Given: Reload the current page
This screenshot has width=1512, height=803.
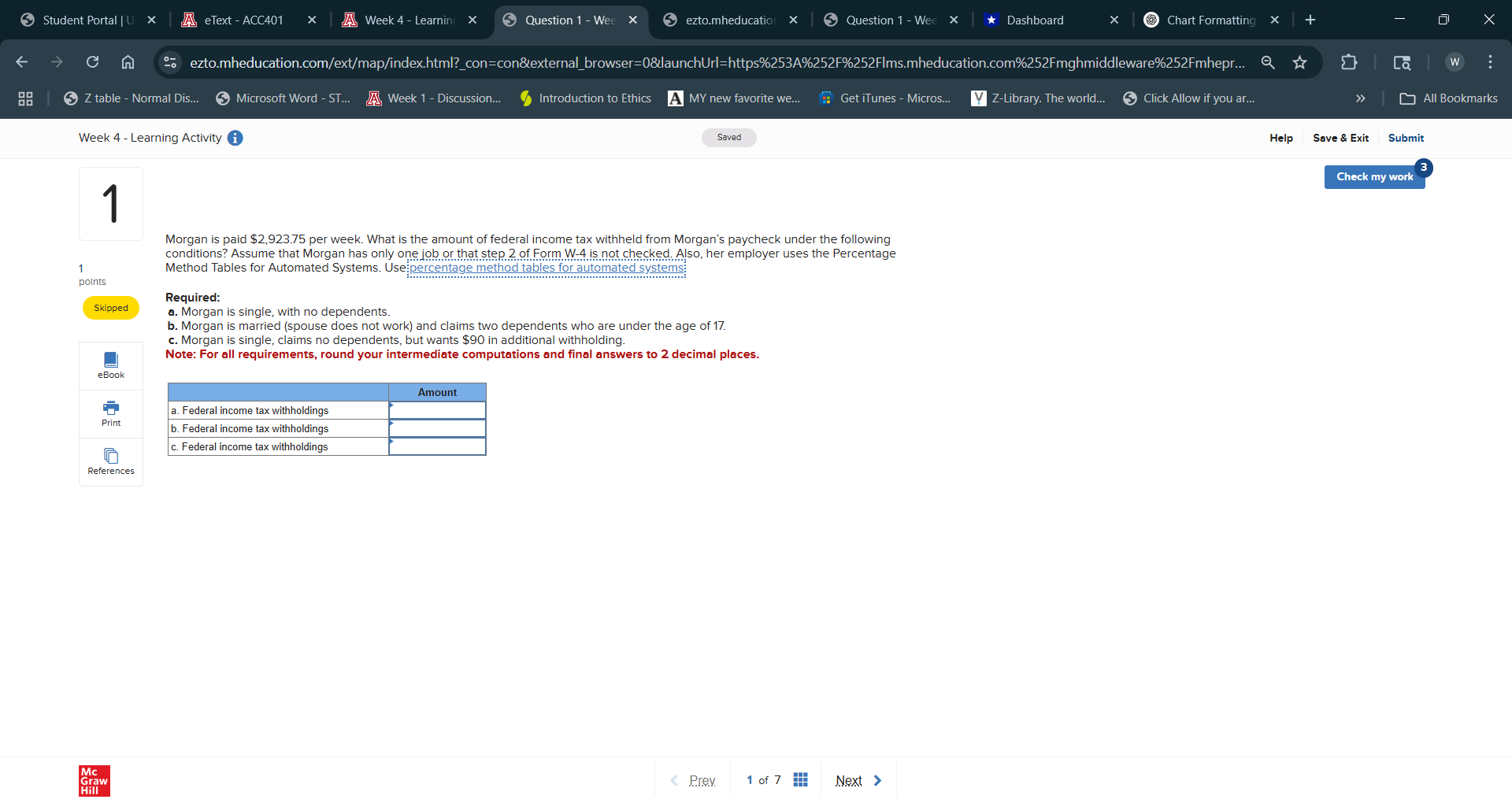Looking at the screenshot, I should [92, 62].
